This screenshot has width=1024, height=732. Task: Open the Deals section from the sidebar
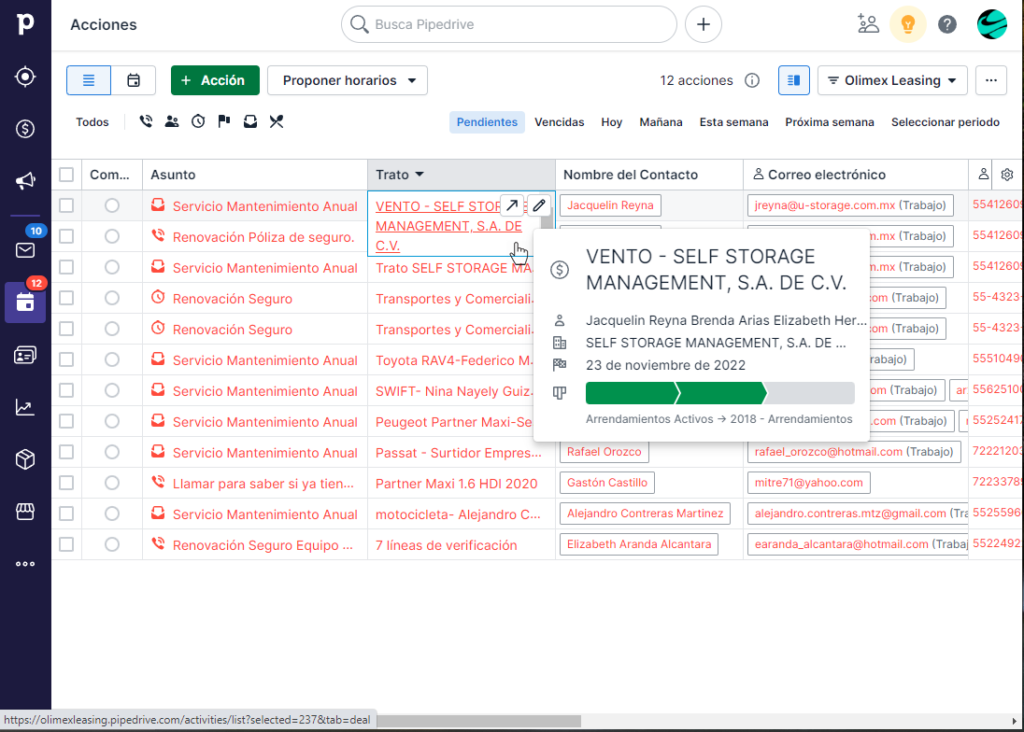[x=25, y=128]
